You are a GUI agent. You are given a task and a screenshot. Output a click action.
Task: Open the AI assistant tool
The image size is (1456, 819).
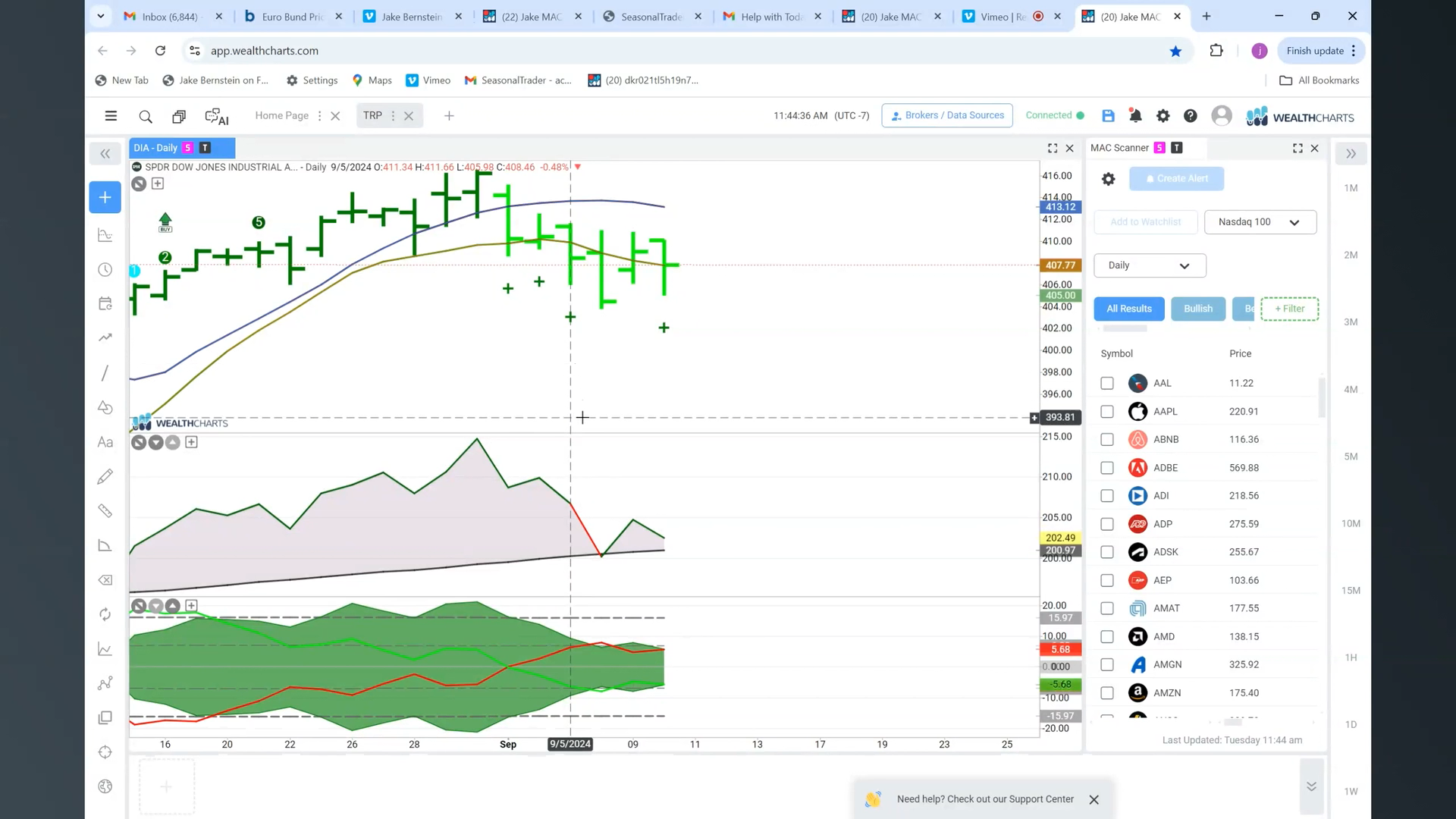tap(217, 116)
